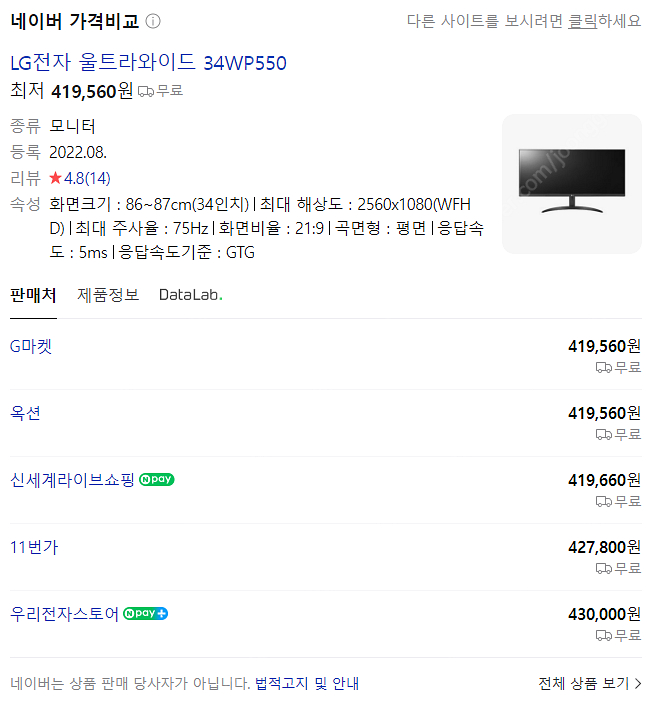This screenshot has width=647, height=708.
Task: Click the red star review rating 4.8(14)
Action: tap(79, 178)
